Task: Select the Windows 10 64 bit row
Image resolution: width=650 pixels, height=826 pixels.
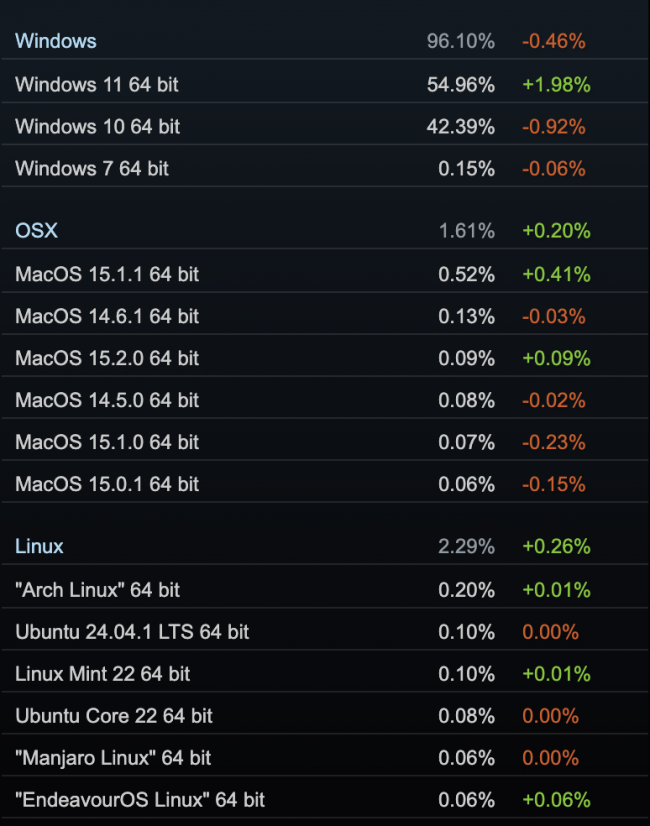Action: tap(97, 127)
